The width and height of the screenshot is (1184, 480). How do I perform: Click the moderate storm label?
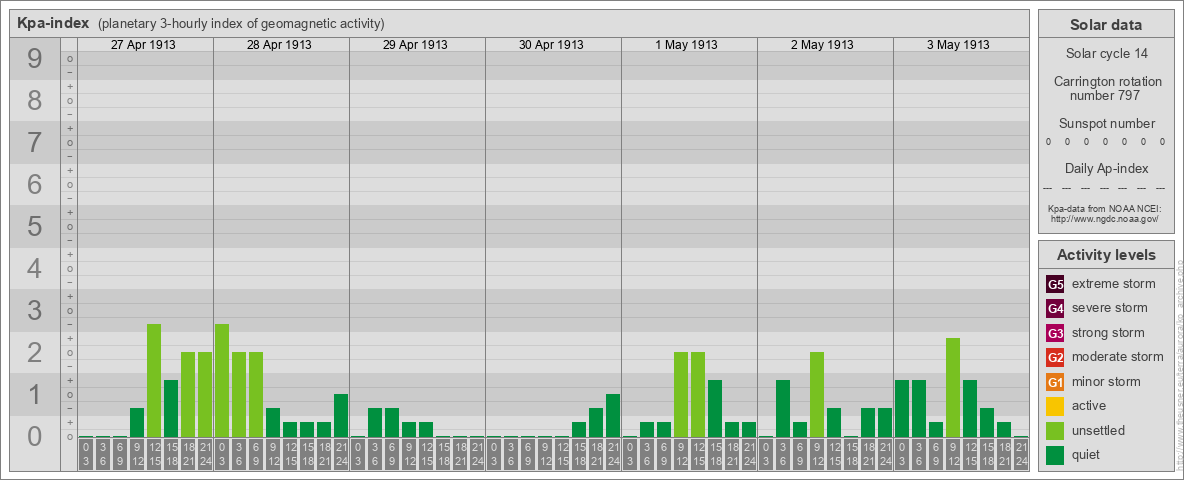[x=1118, y=357]
